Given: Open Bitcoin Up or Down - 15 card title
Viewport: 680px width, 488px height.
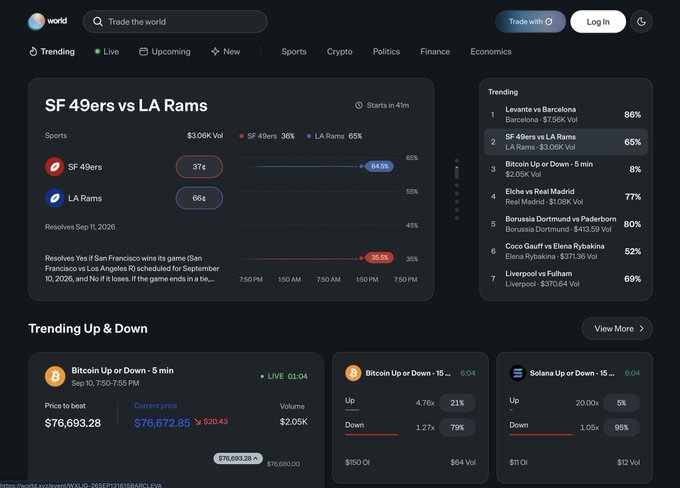Looking at the screenshot, I should pos(408,373).
